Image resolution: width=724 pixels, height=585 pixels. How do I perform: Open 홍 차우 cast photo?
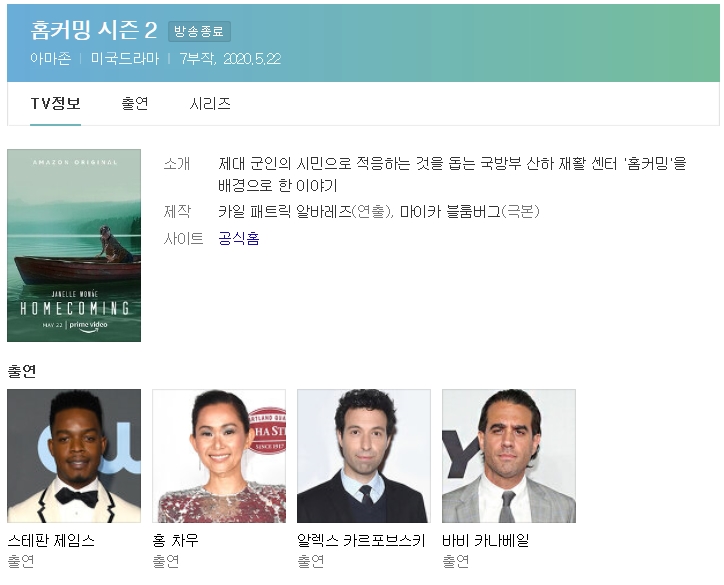click(x=219, y=456)
